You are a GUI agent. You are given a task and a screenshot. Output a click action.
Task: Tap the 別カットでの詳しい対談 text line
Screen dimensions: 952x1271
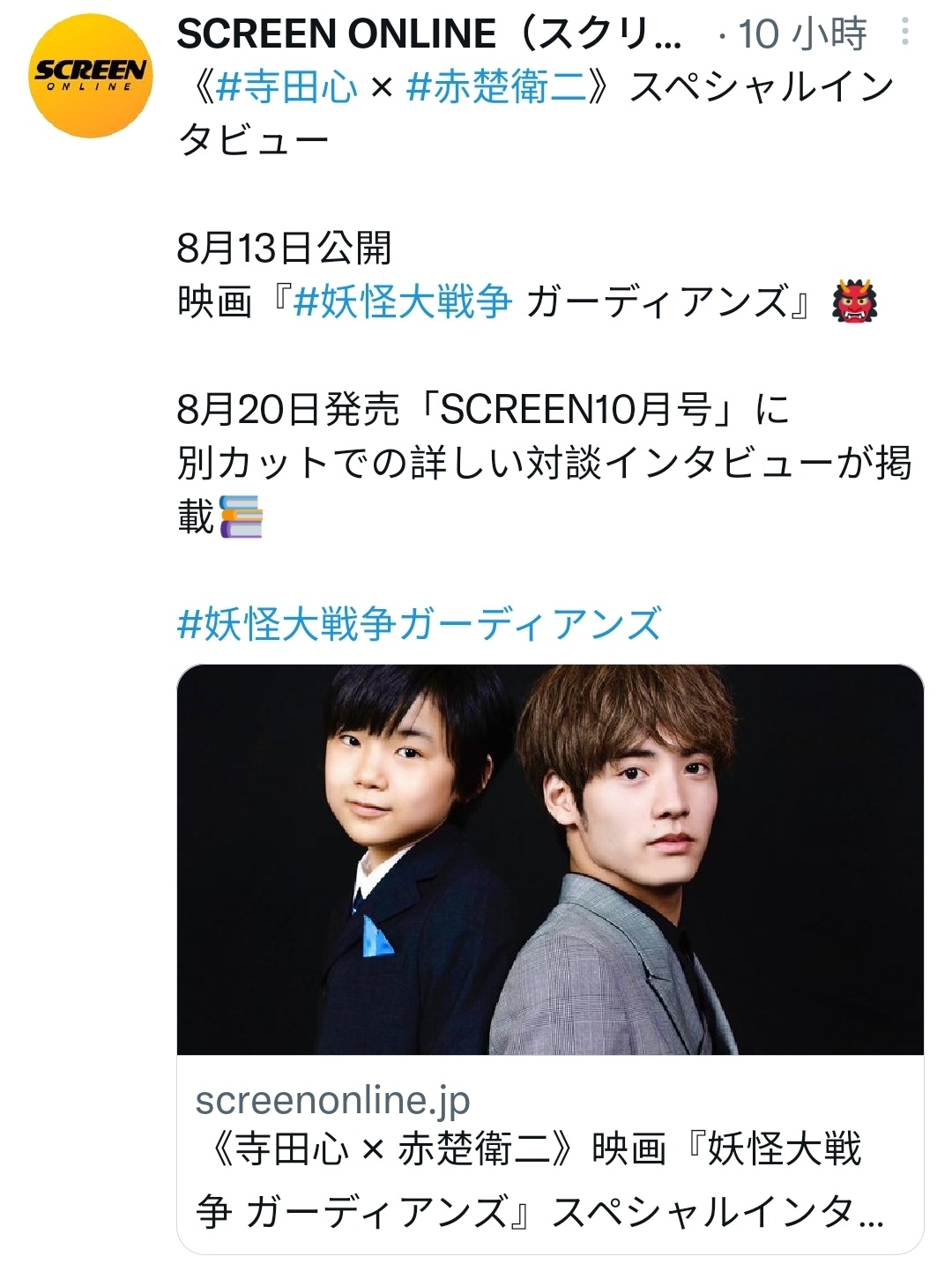tap(544, 463)
